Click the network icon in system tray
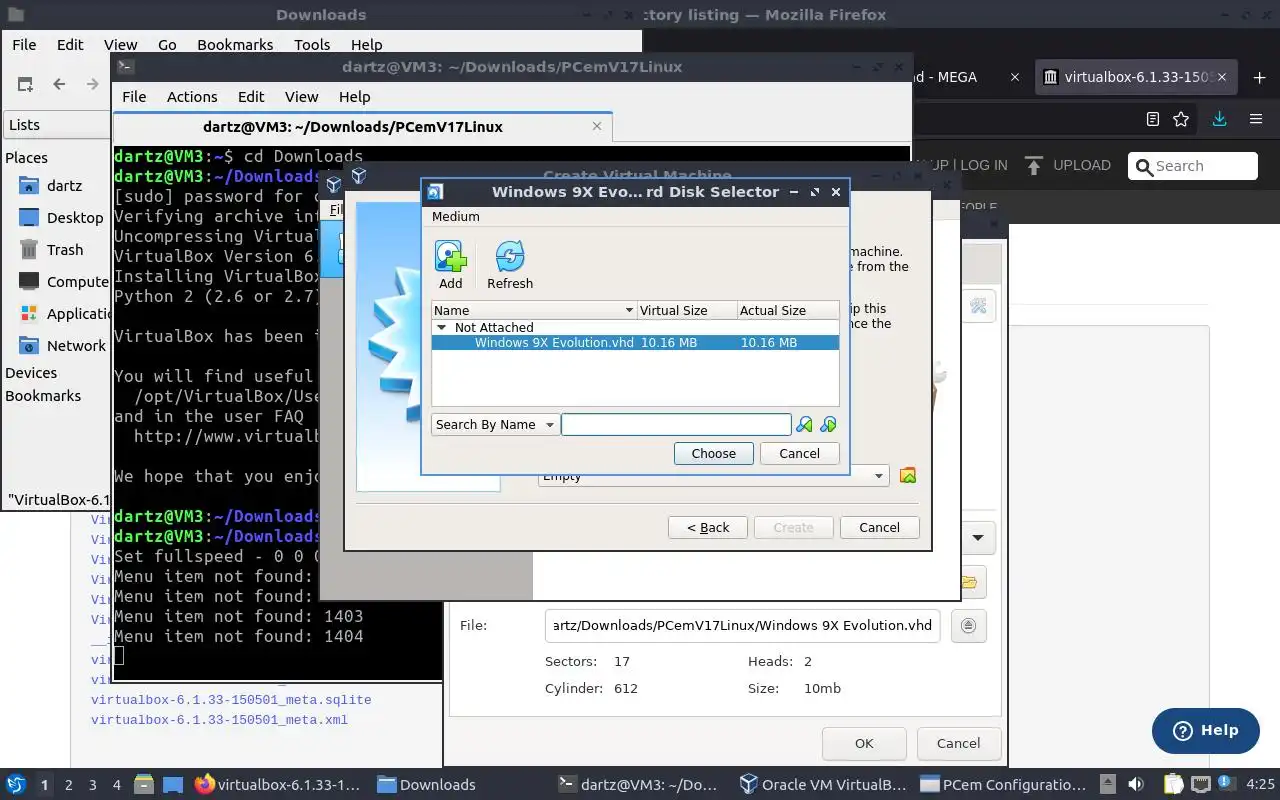Screen dimensions: 1280x800 (x=1201, y=784)
